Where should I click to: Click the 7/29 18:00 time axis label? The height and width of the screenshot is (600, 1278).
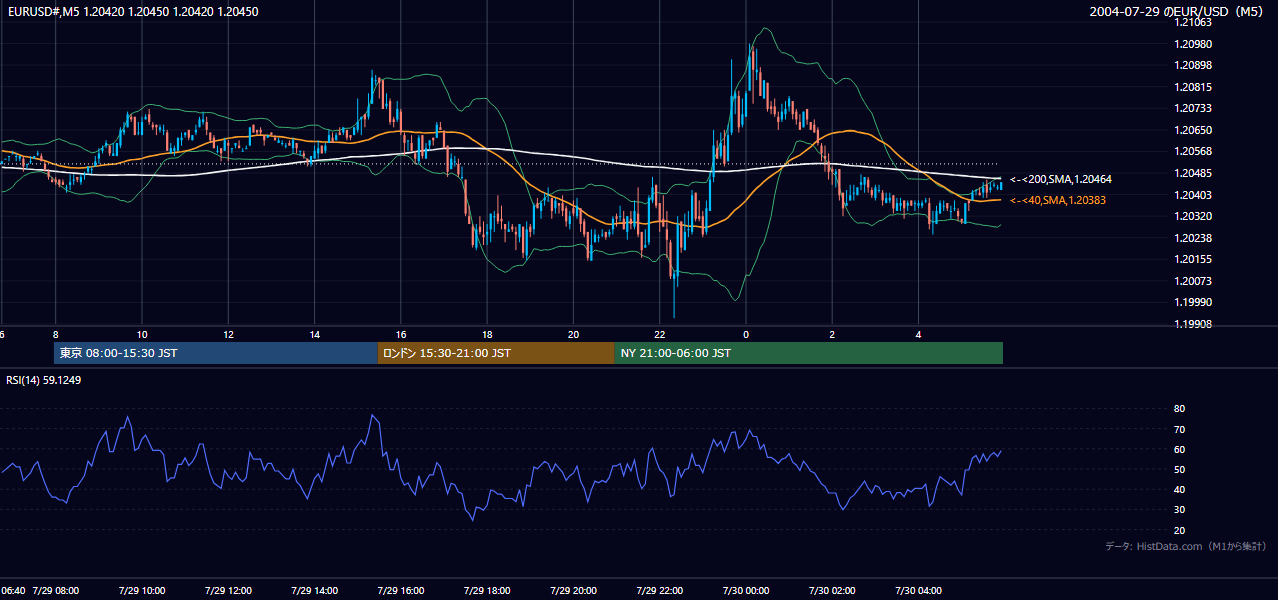487,590
